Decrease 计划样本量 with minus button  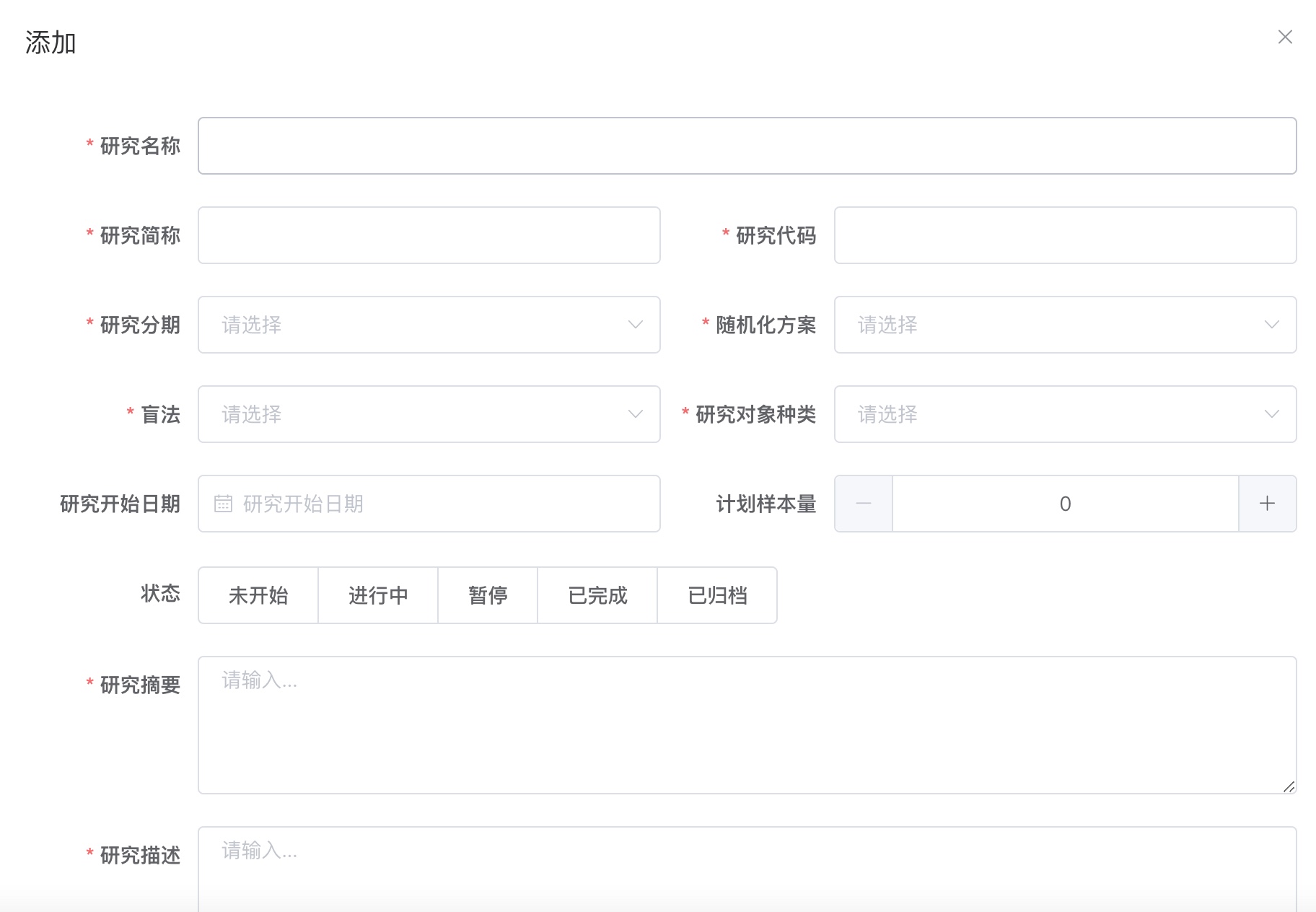pyautogui.click(x=864, y=504)
